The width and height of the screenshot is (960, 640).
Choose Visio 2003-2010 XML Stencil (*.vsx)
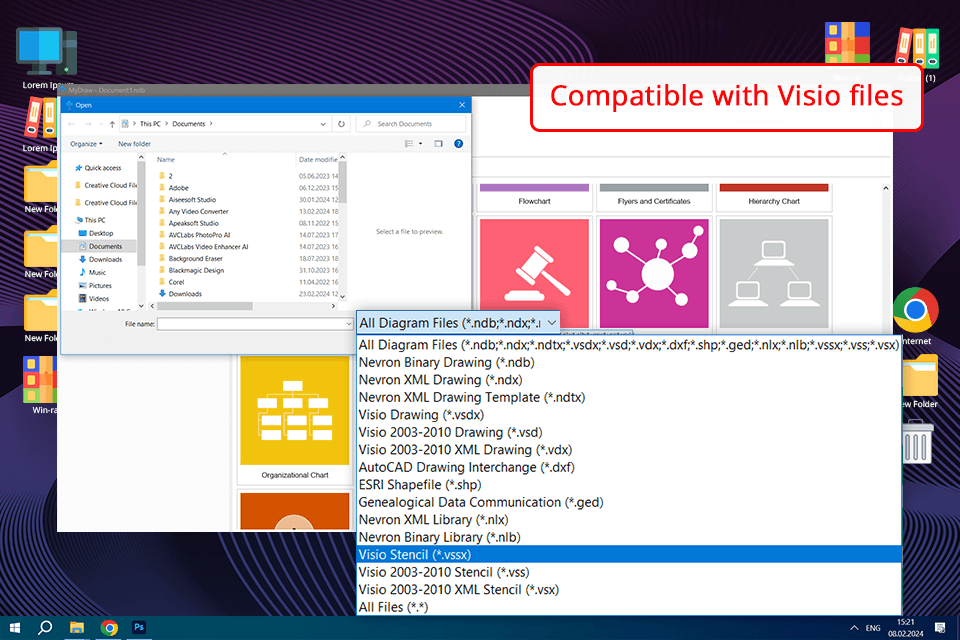point(629,589)
